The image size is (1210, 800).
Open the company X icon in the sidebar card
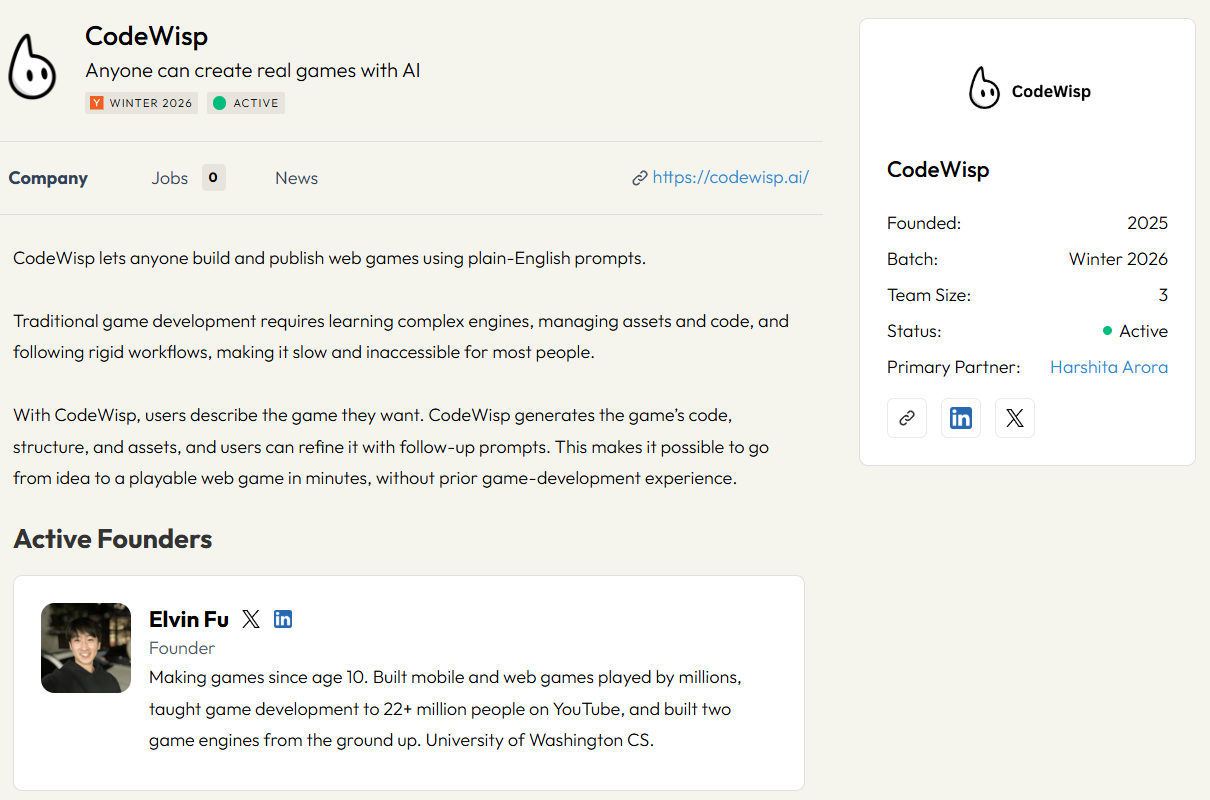pyautogui.click(x=1015, y=418)
